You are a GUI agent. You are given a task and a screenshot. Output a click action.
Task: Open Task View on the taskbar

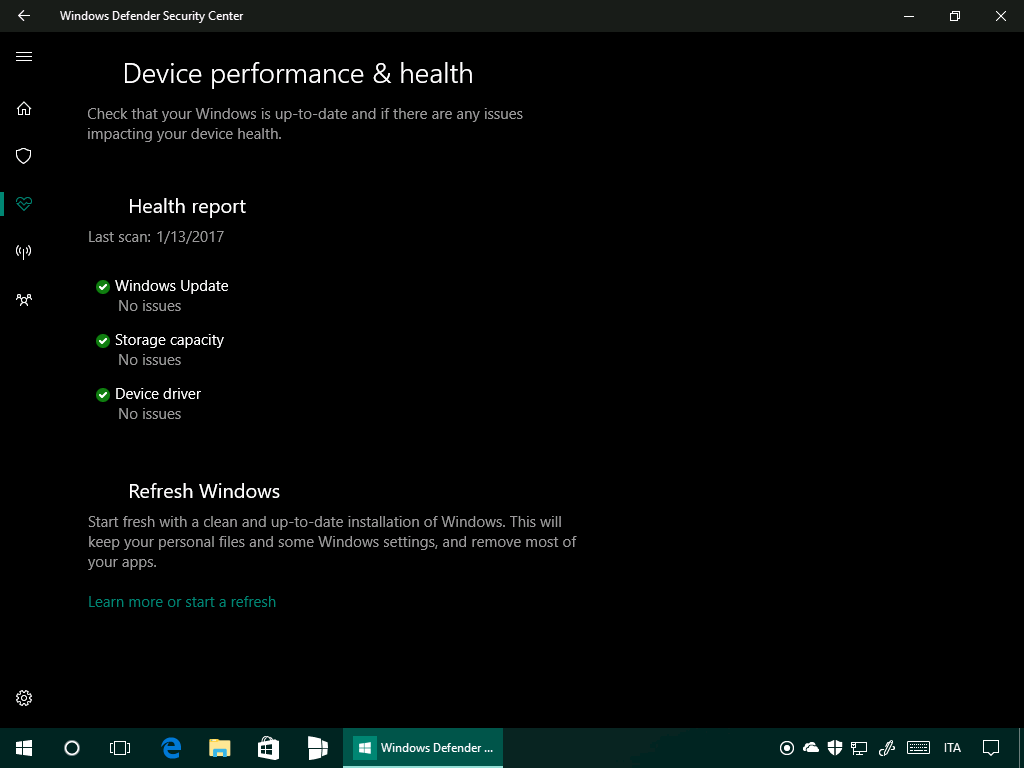[x=120, y=748]
